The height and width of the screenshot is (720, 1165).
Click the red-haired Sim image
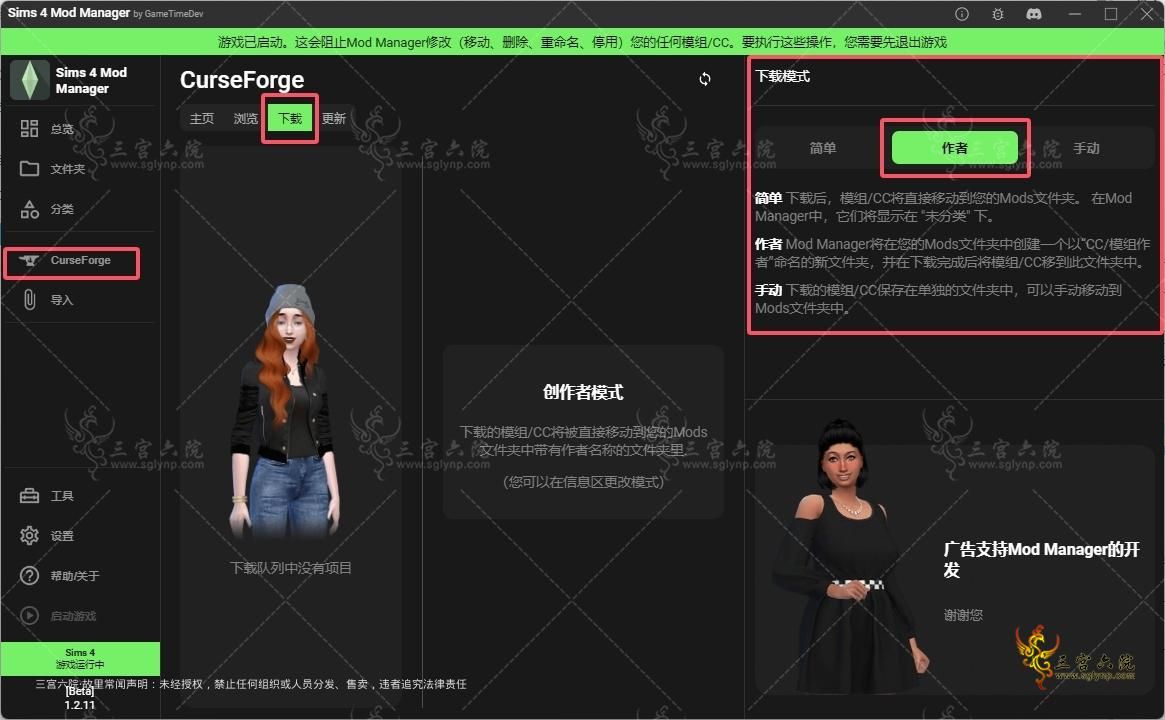[x=286, y=411]
